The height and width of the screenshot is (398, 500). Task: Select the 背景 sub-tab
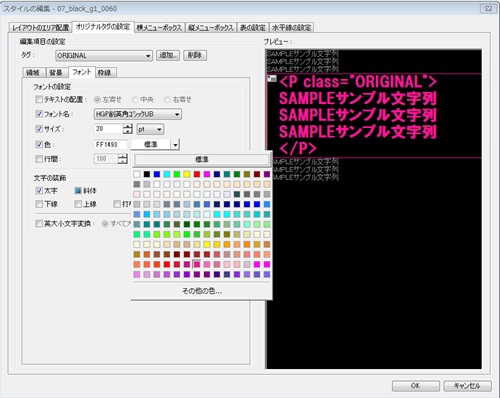pyautogui.click(x=56, y=73)
